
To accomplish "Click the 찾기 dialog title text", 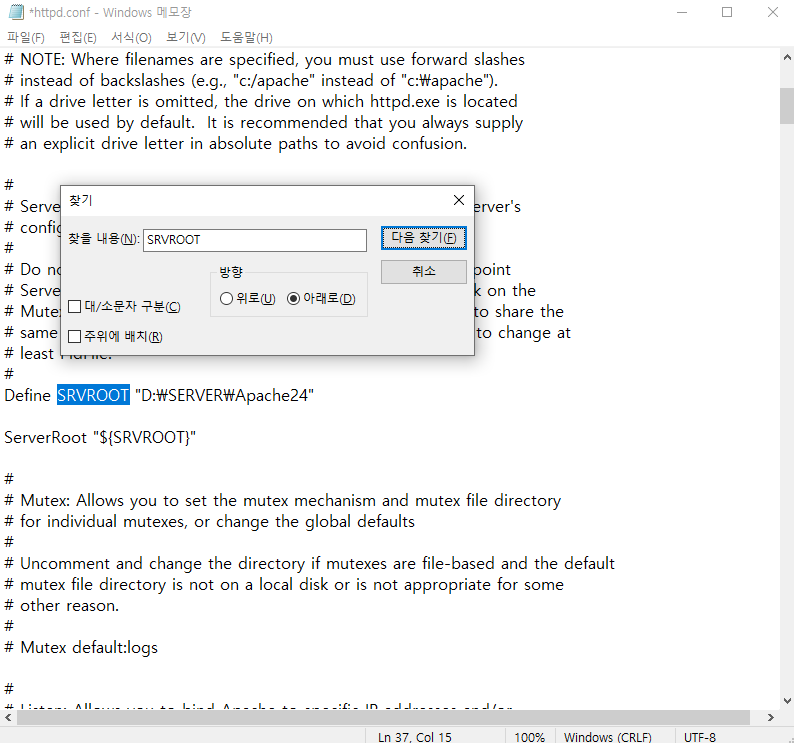I will point(81,201).
